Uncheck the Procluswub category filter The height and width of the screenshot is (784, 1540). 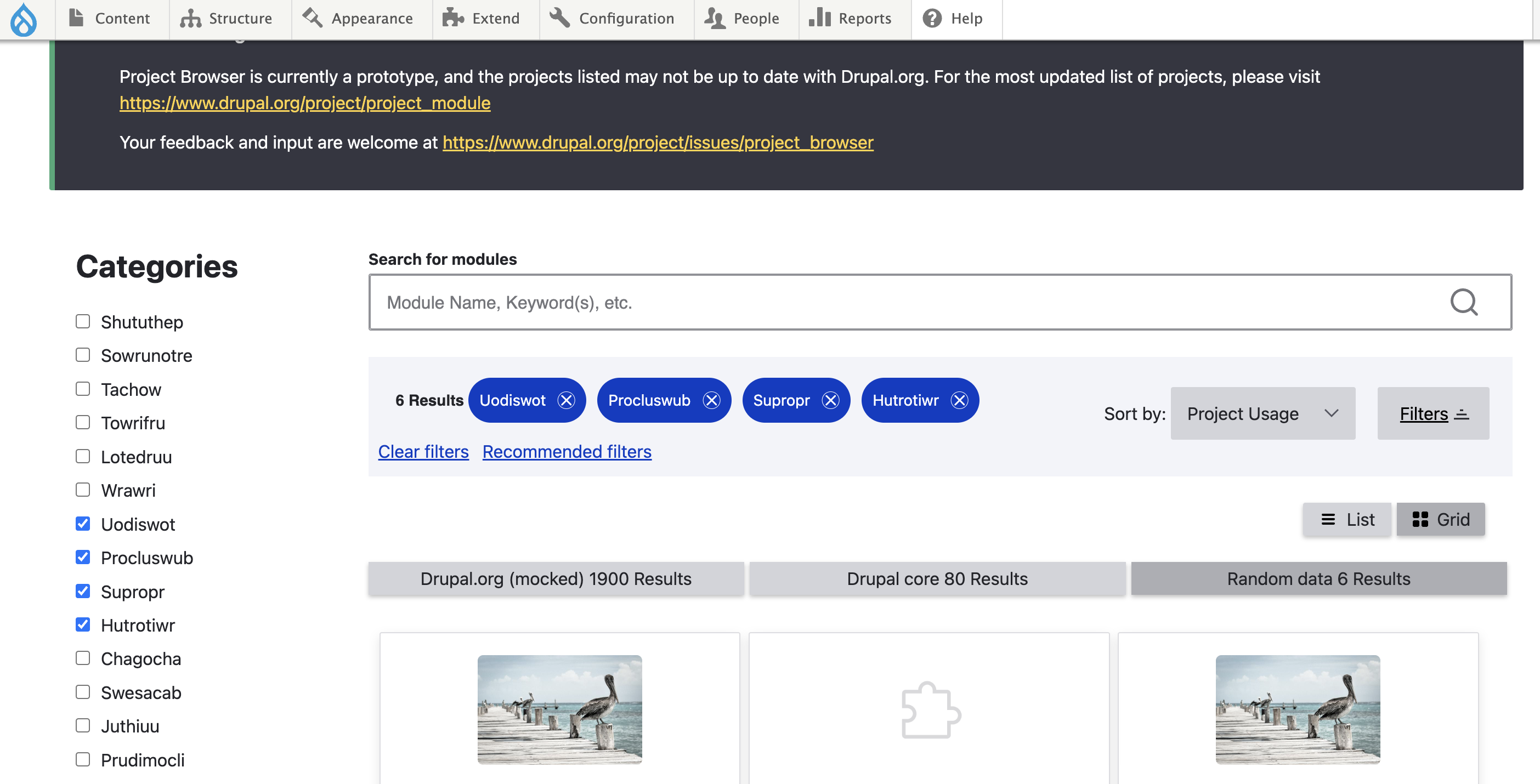83,557
